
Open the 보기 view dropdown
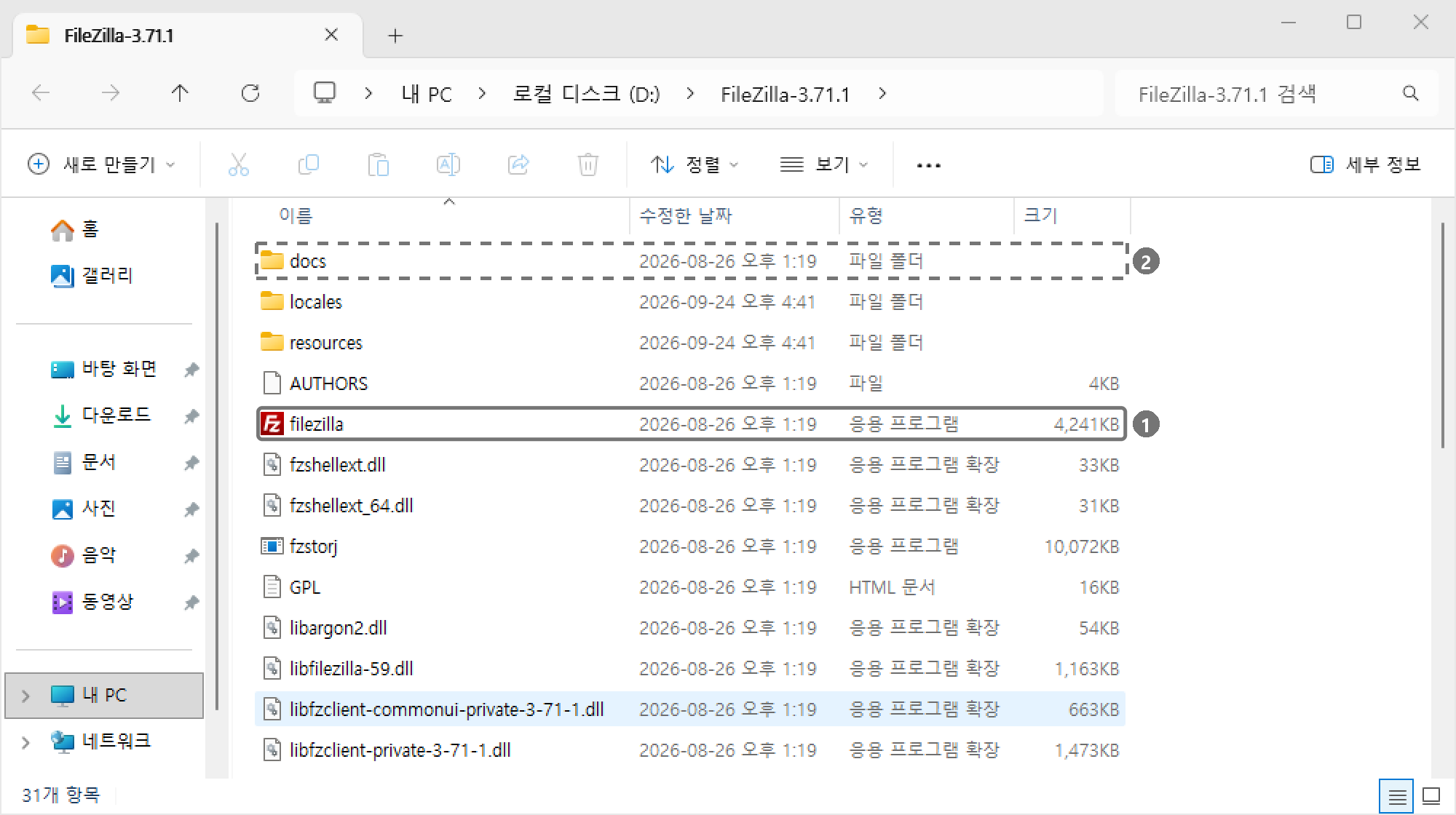pos(825,164)
